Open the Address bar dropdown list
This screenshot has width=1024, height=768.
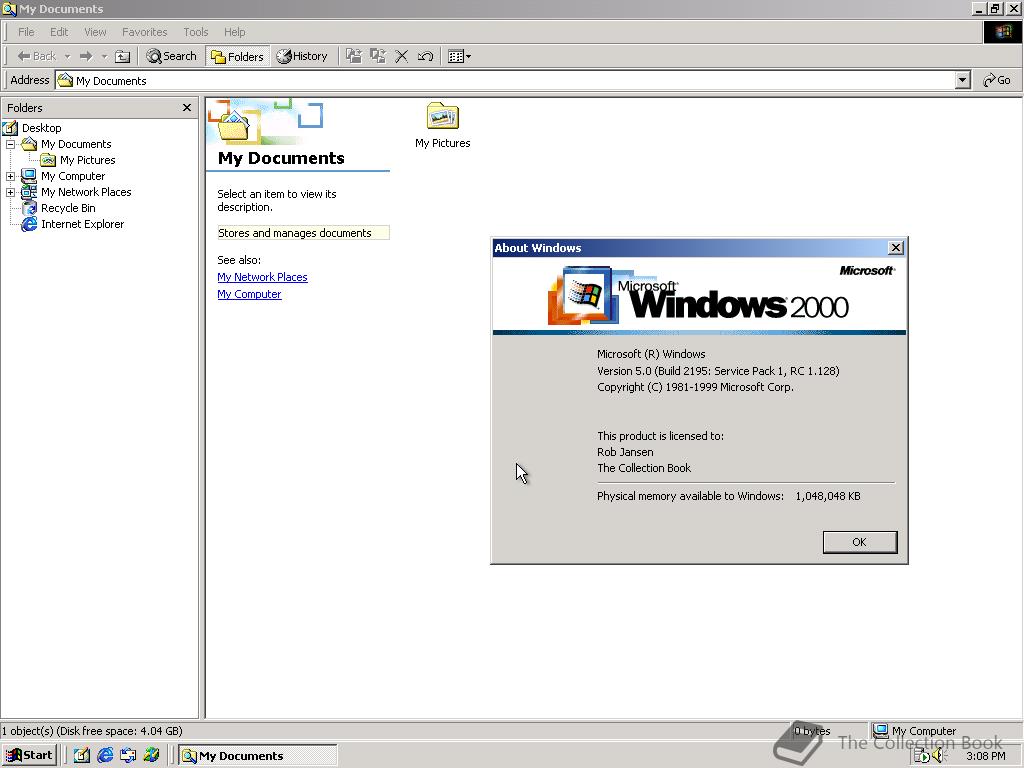[x=963, y=80]
